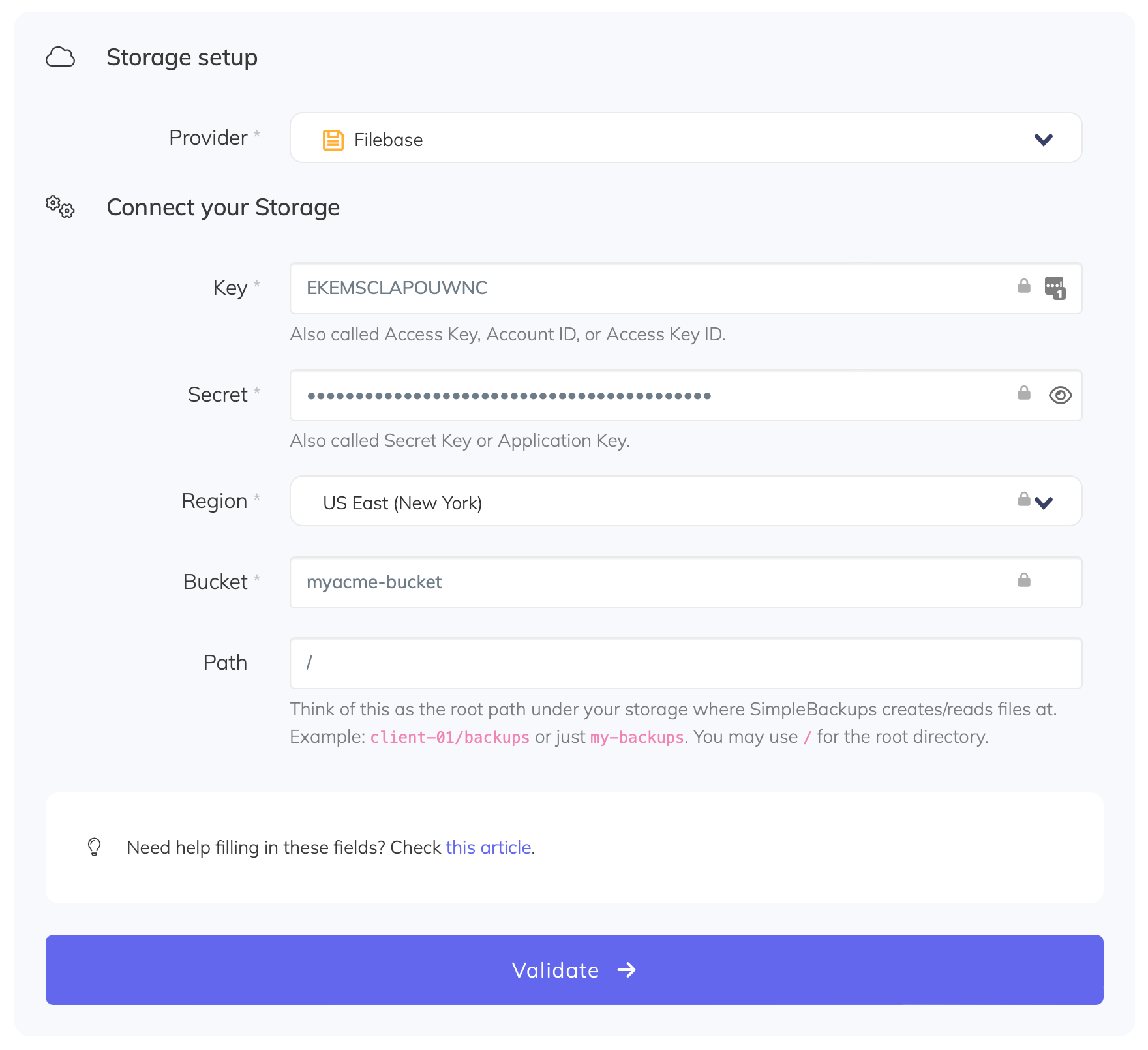The height and width of the screenshot is (1050, 1148).
Task: Click the chevron on the Filebase selector
Action: [1043, 139]
